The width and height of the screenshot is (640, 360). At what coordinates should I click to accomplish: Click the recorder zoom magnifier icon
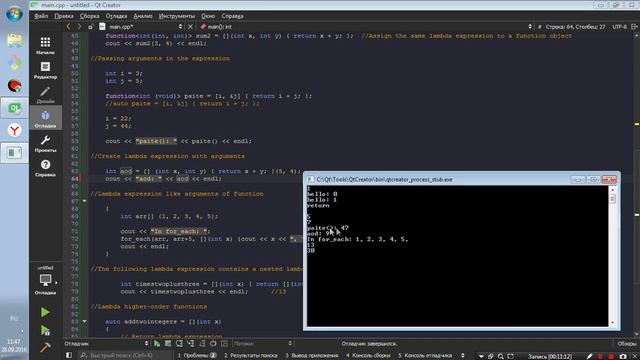coord(501,356)
